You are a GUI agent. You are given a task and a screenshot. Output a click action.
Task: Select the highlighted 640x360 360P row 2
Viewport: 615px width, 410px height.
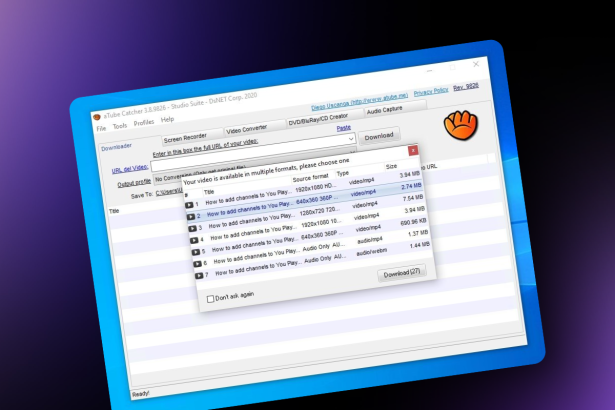point(306,201)
